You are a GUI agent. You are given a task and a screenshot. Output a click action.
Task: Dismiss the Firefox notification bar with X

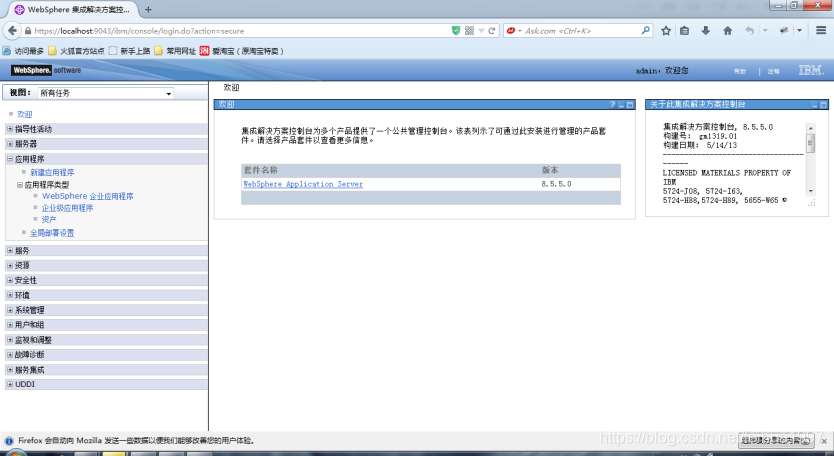(824, 441)
